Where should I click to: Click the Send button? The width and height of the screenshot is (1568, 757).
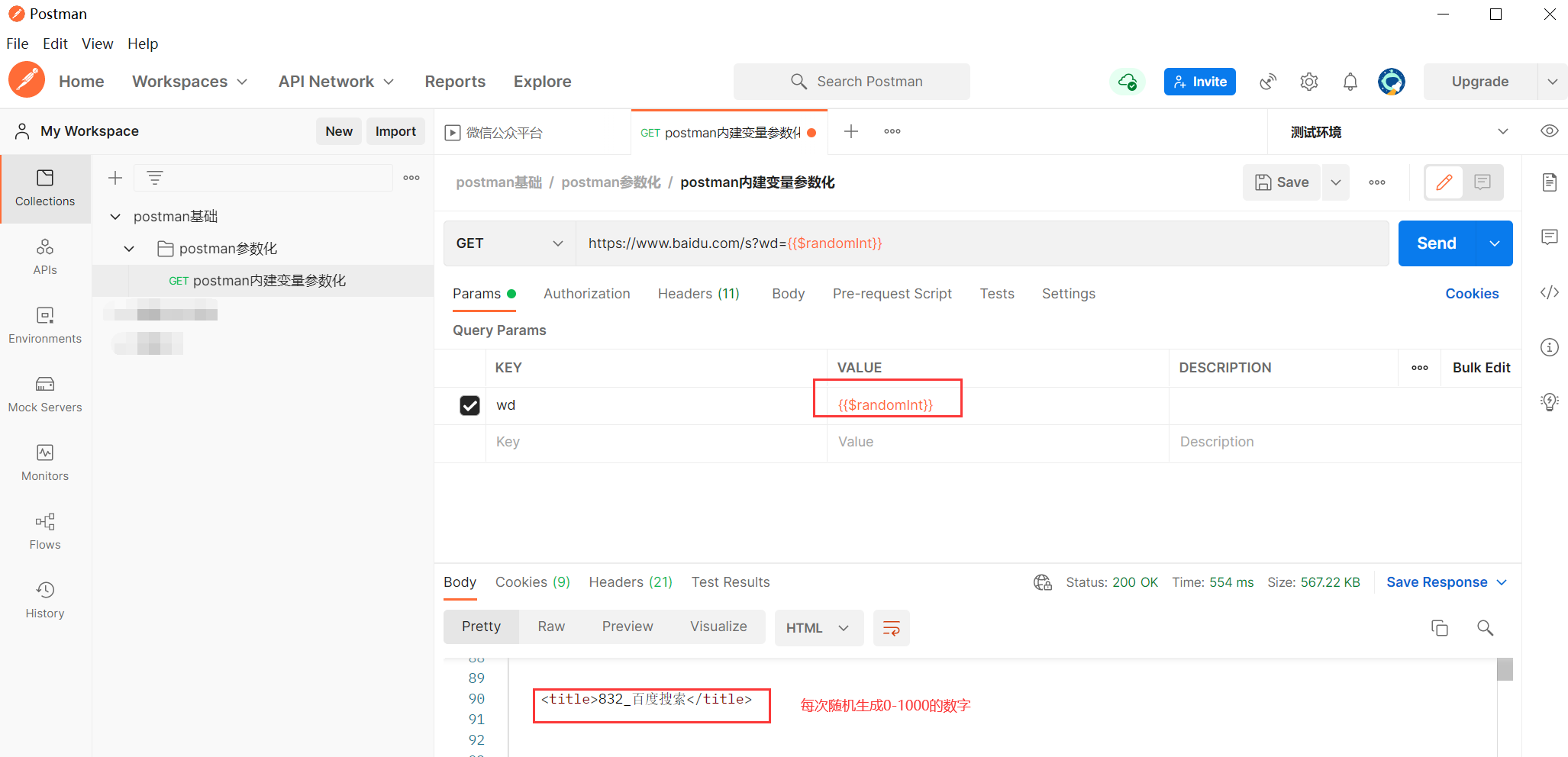[1437, 243]
